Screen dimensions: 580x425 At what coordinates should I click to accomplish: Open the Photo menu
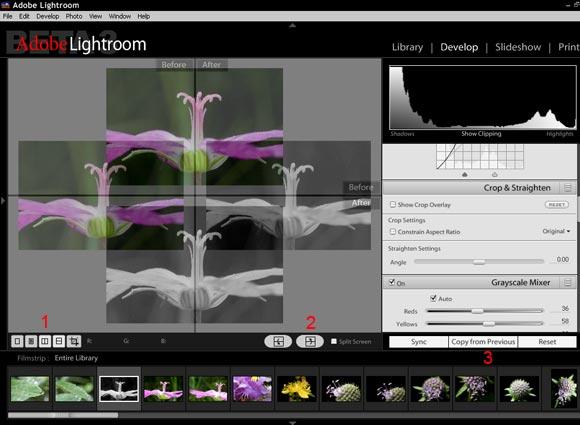(x=74, y=16)
